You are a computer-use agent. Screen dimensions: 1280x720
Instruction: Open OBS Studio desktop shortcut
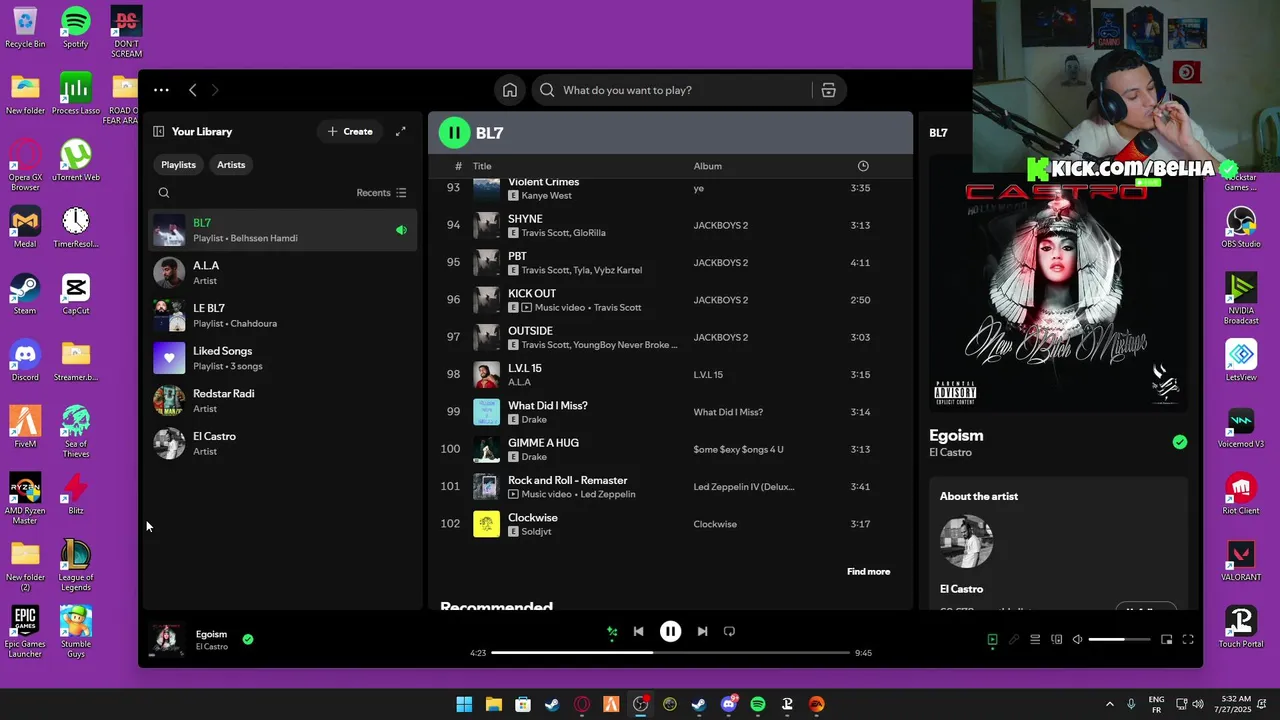point(1240,227)
